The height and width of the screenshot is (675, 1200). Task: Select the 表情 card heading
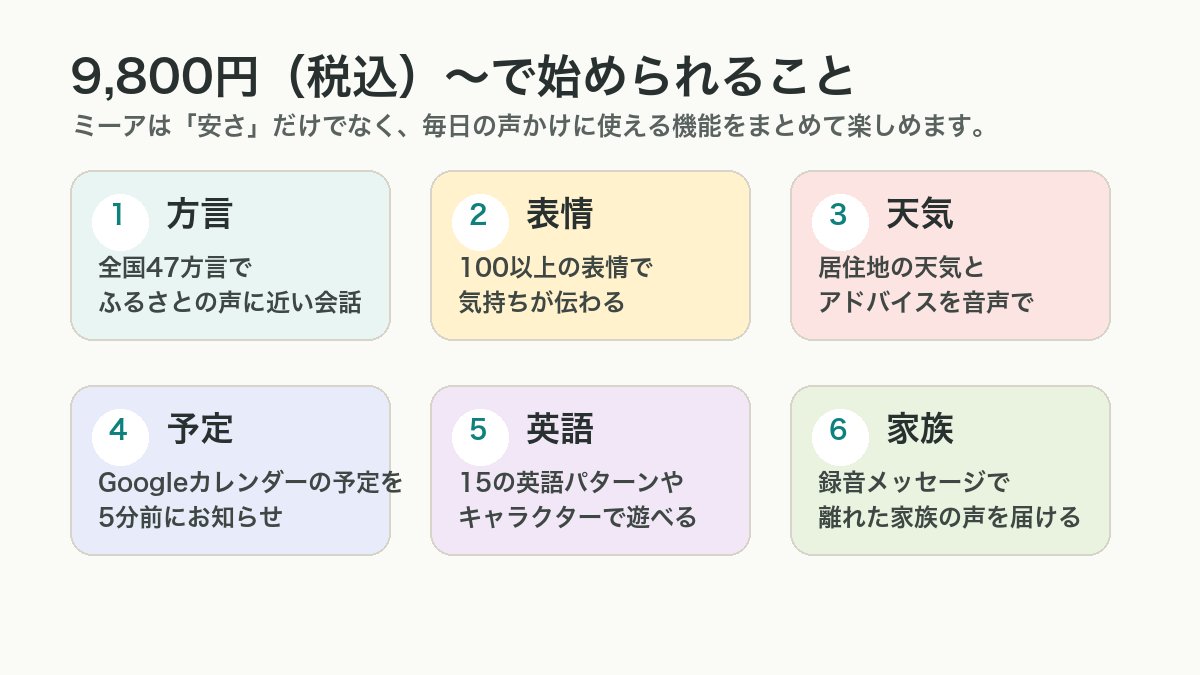(560, 214)
